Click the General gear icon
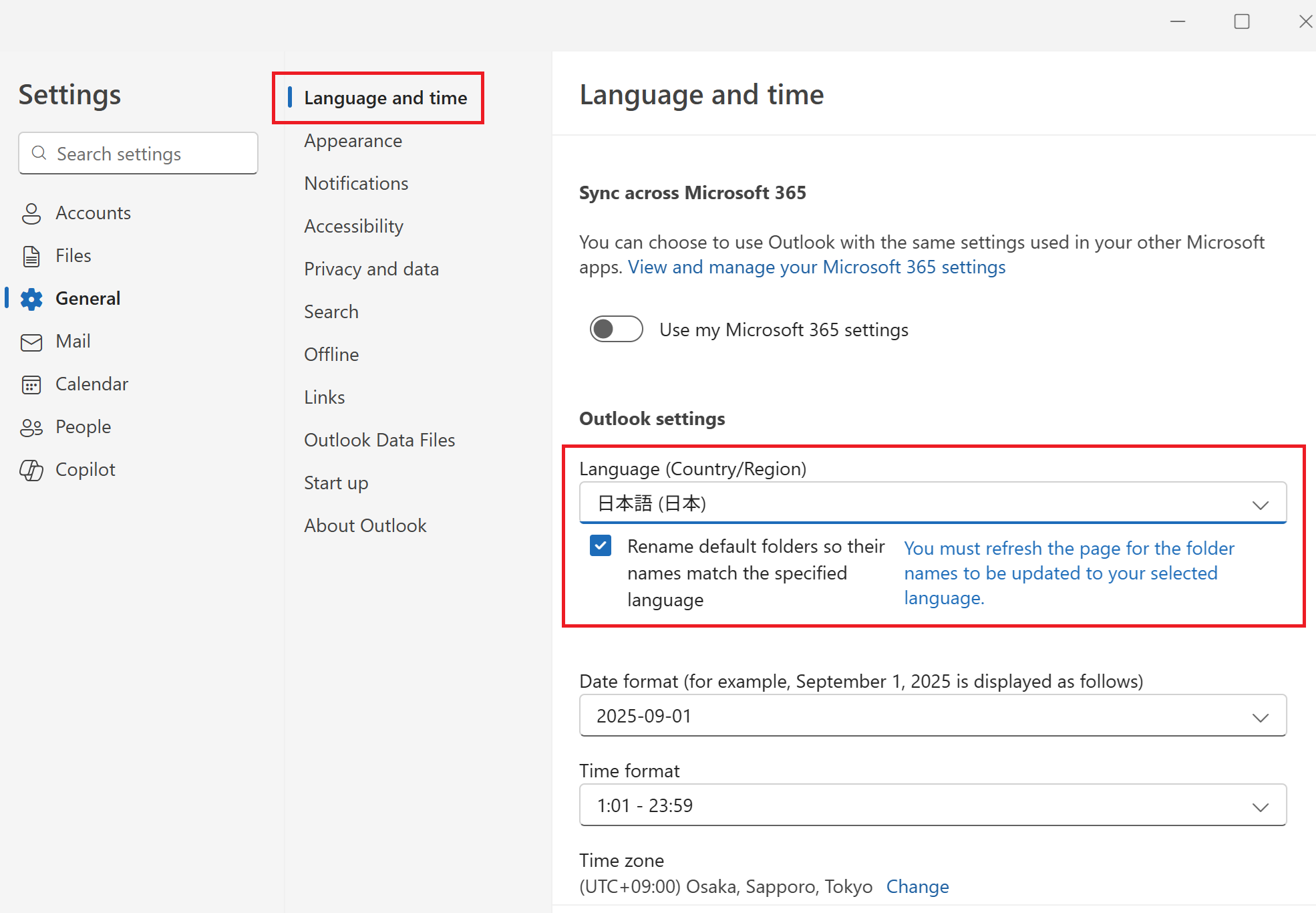This screenshot has width=1316, height=913. tap(31, 299)
